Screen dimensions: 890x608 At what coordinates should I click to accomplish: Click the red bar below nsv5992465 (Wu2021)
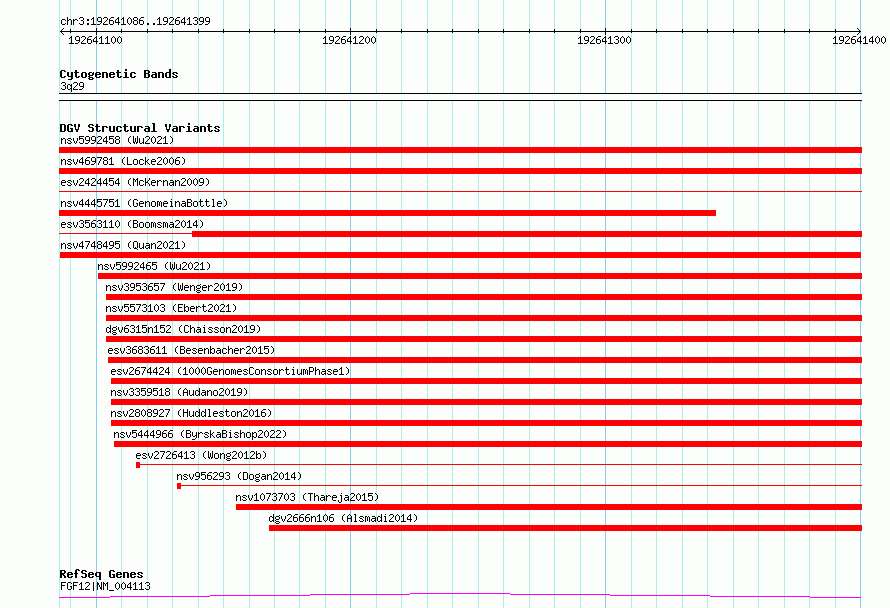coord(480,276)
